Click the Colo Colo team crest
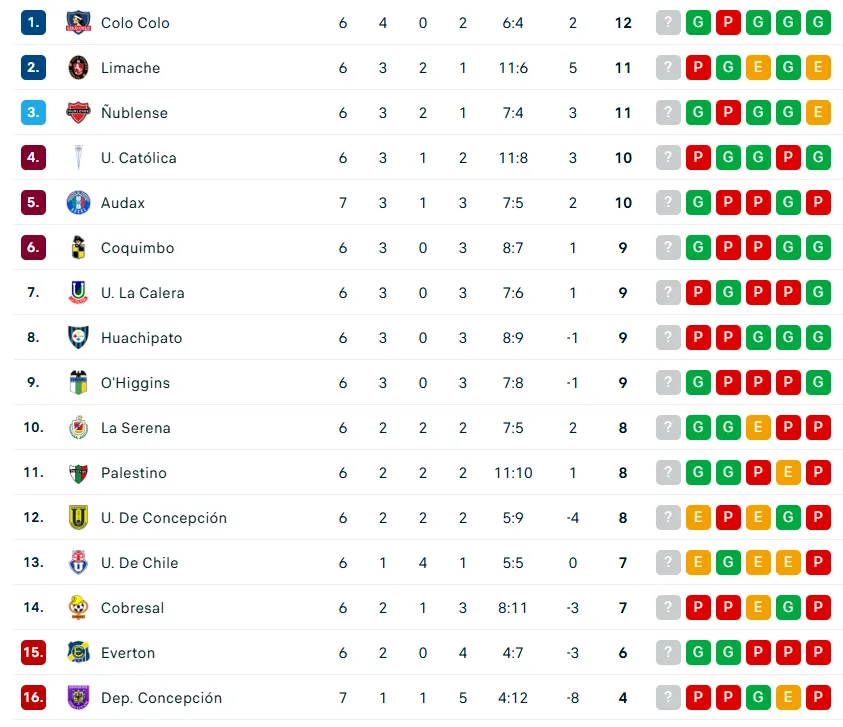 point(77,22)
